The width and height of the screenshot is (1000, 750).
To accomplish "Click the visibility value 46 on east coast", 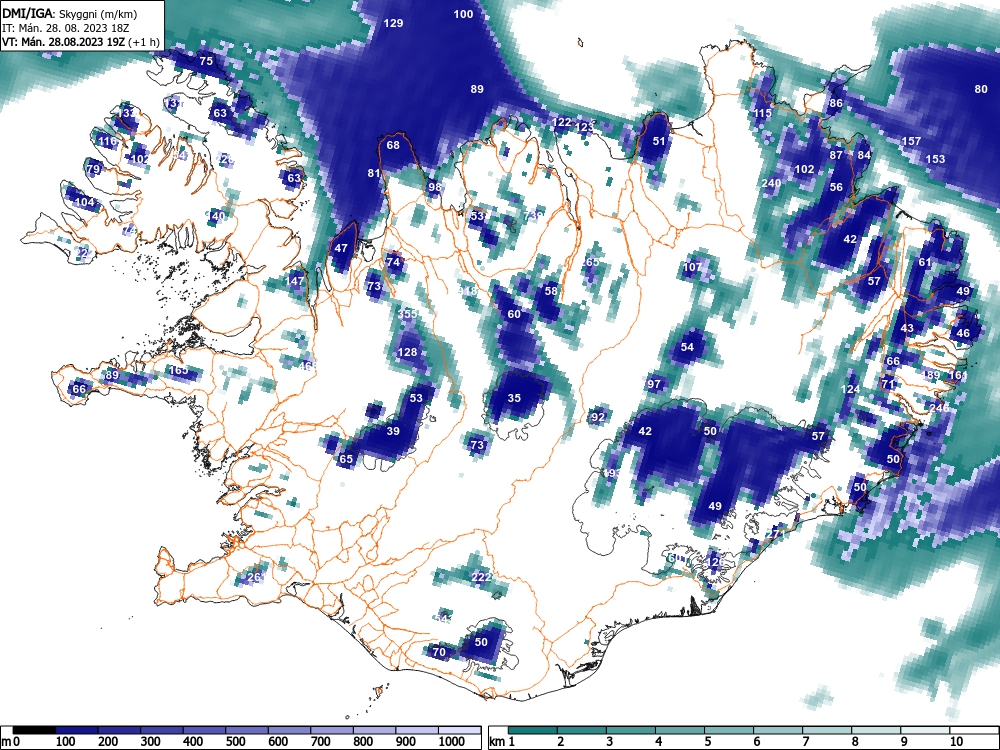I will pyautogui.click(x=963, y=333).
